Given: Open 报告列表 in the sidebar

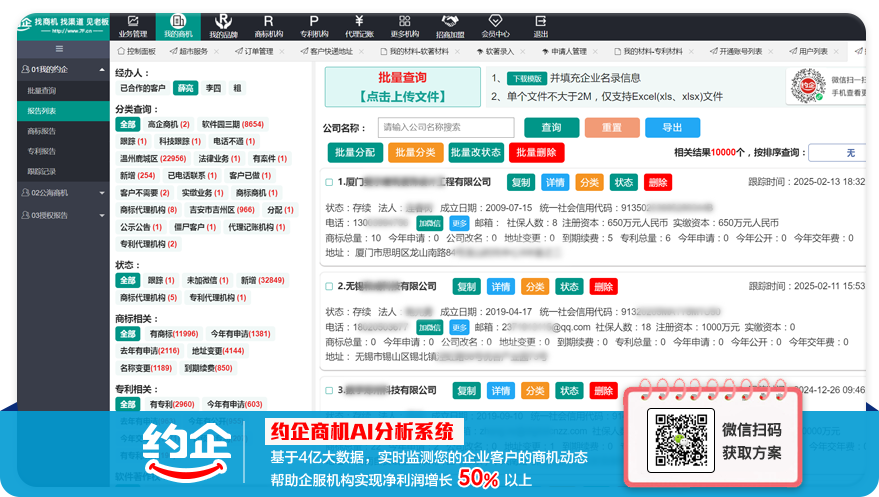Looking at the screenshot, I should [x=63, y=111].
